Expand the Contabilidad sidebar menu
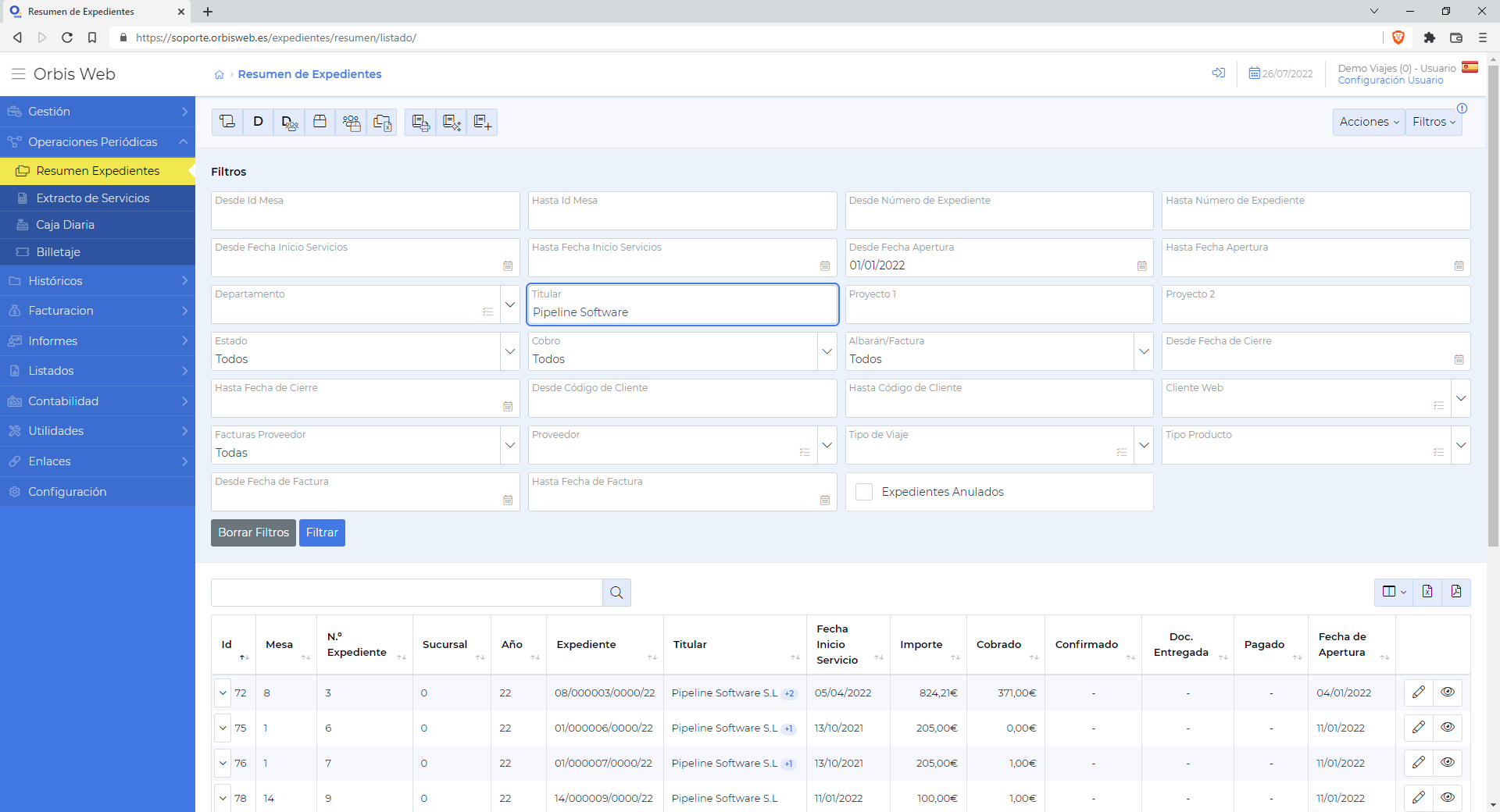The height and width of the screenshot is (812, 1500). tap(98, 401)
